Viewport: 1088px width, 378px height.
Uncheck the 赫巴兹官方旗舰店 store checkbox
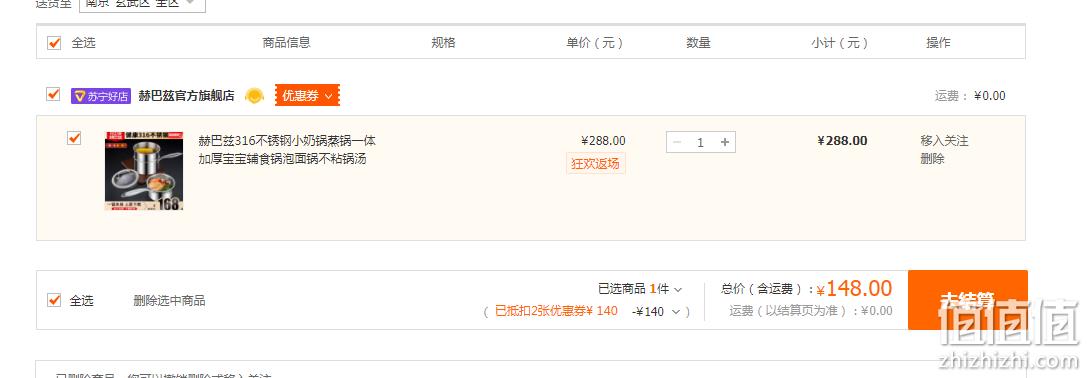pos(53,94)
